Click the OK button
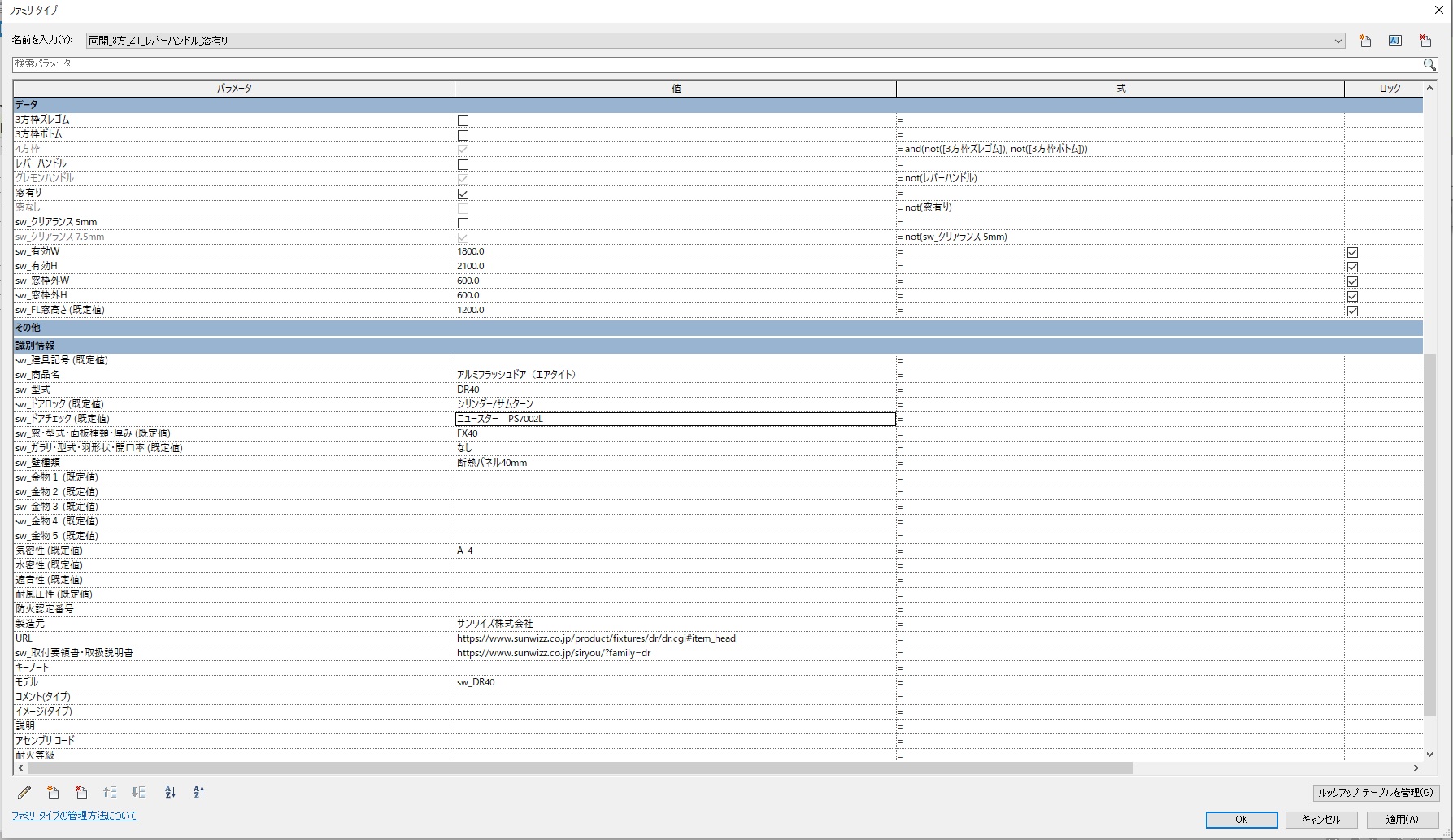 coord(1242,820)
